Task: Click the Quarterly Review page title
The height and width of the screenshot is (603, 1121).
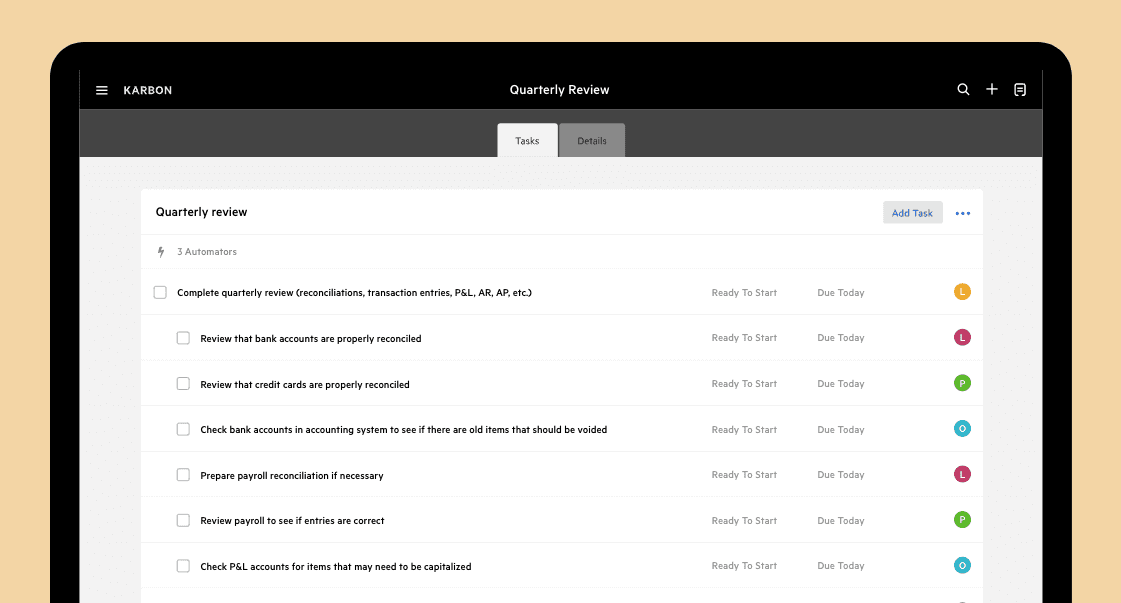Action: 559,89
